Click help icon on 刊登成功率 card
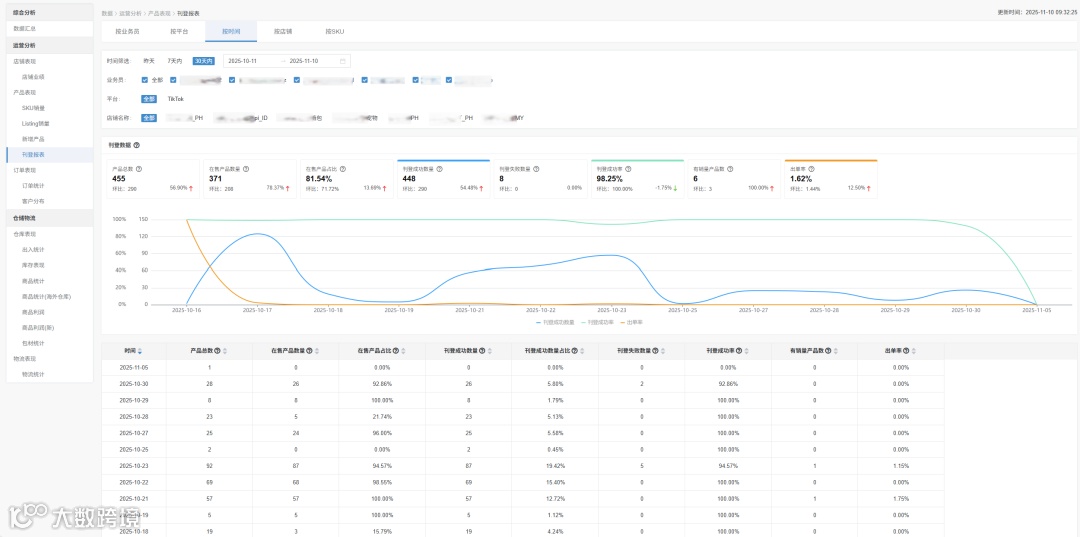 628,169
